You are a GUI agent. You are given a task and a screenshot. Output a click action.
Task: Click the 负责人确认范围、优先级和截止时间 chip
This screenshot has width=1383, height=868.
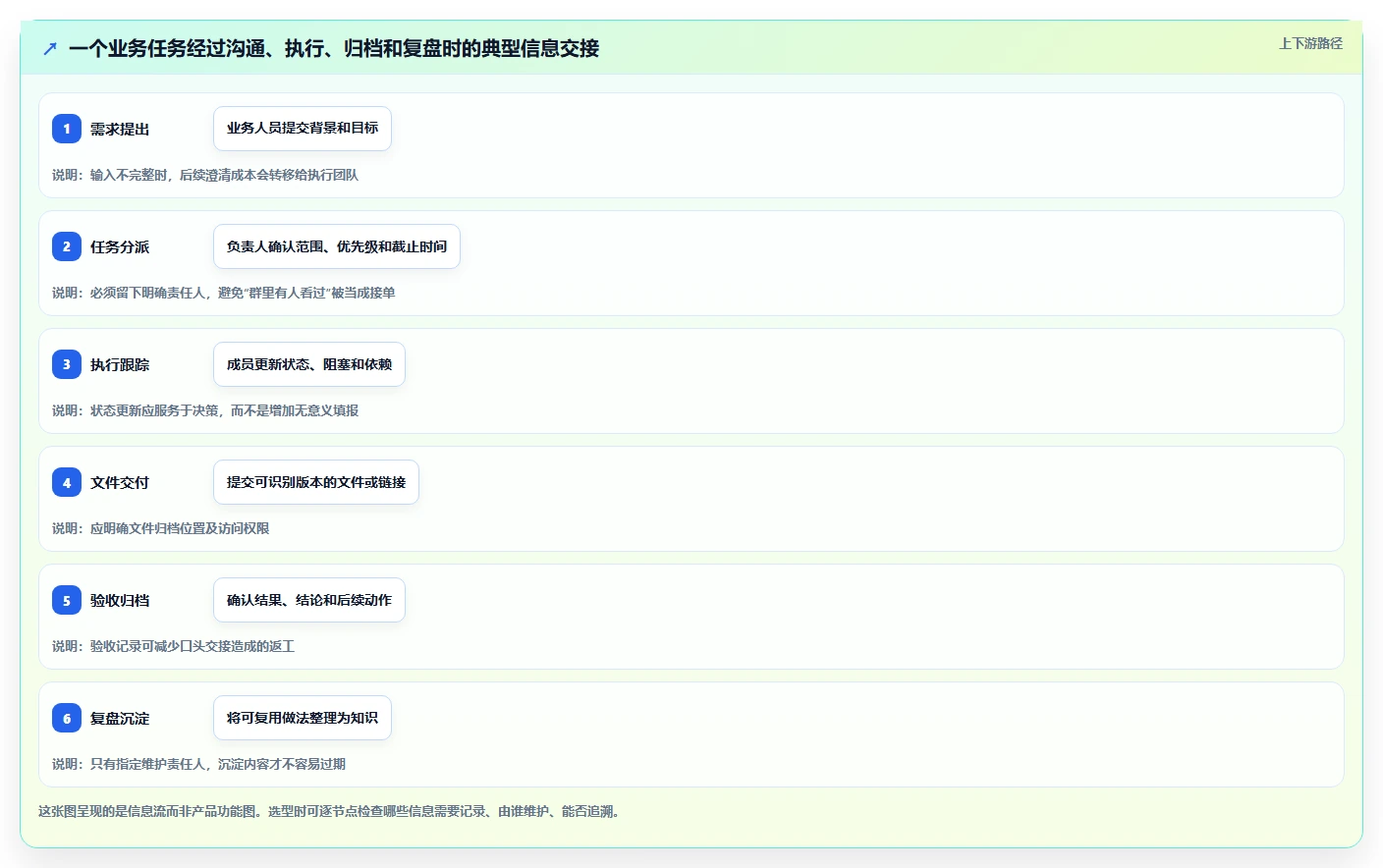pos(337,246)
